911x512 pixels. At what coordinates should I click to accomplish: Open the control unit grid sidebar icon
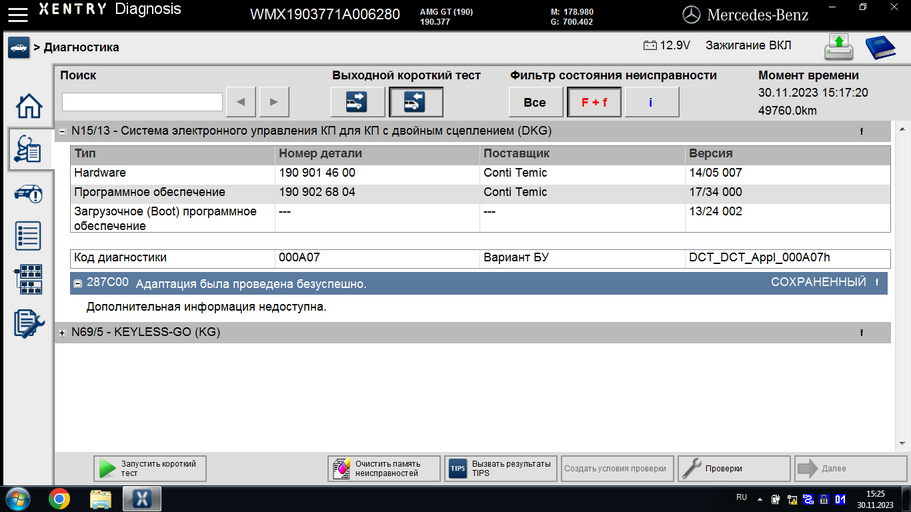(28, 280)
